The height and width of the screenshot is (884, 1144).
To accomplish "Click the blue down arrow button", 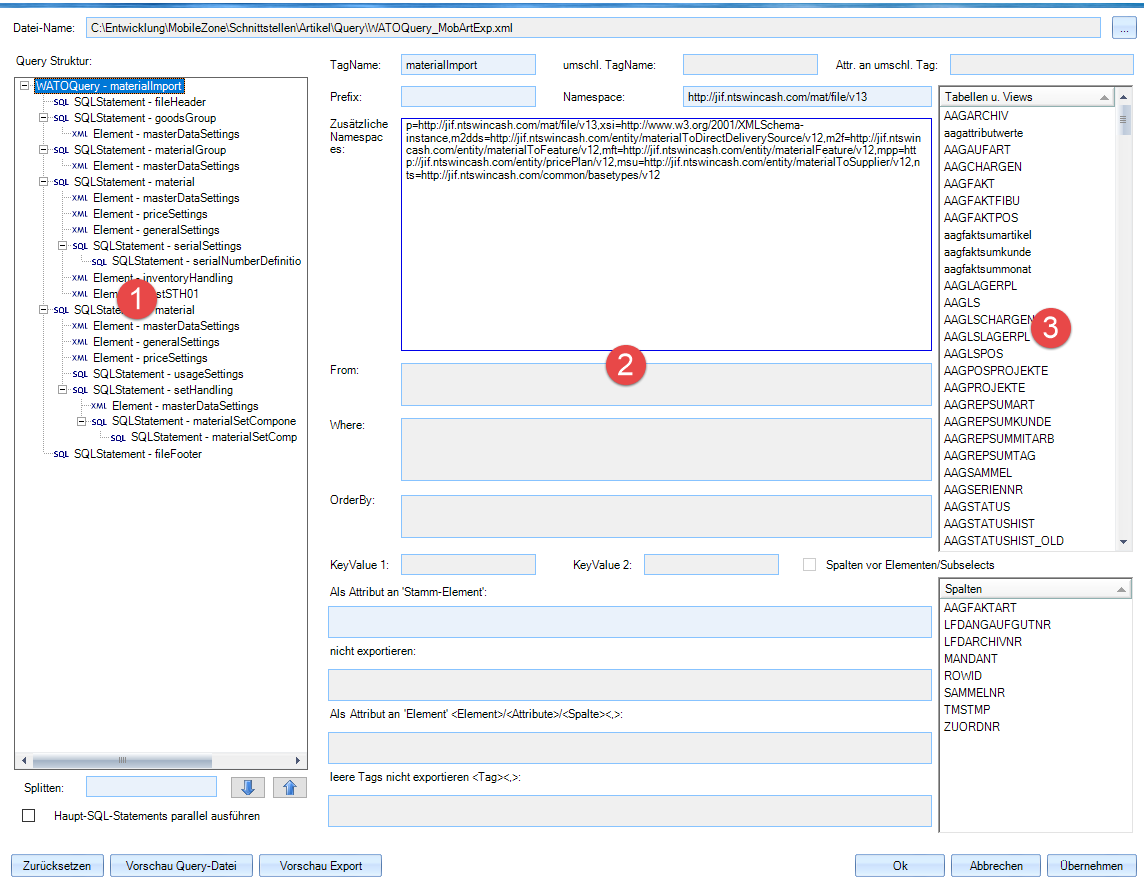I will [x=247, y=788].
